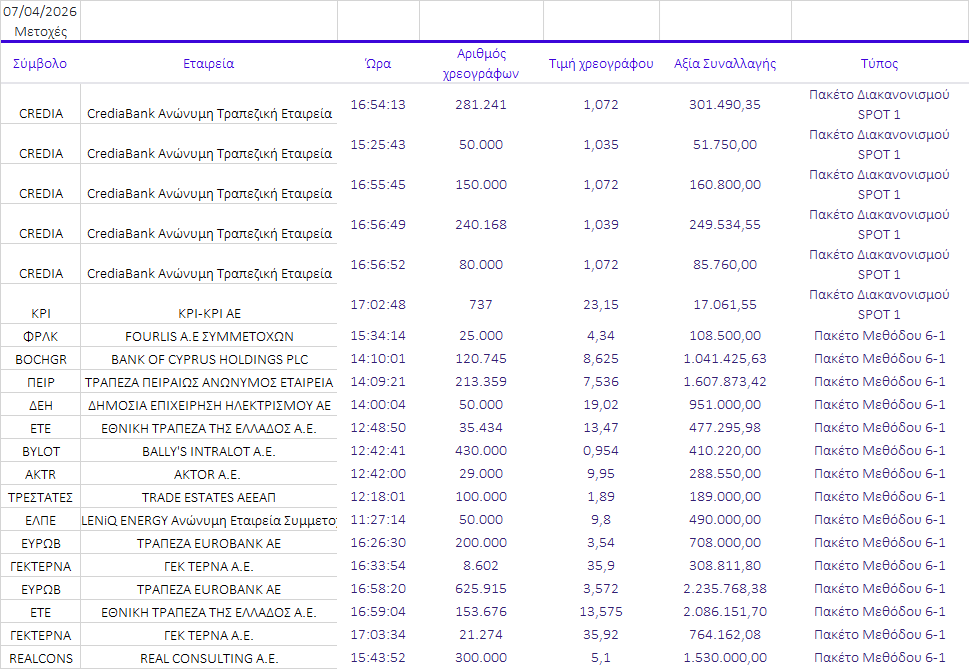This screenshot has width=969, height=669.
Task: Click the Εταιρεία column header
Action: point(209,64)
